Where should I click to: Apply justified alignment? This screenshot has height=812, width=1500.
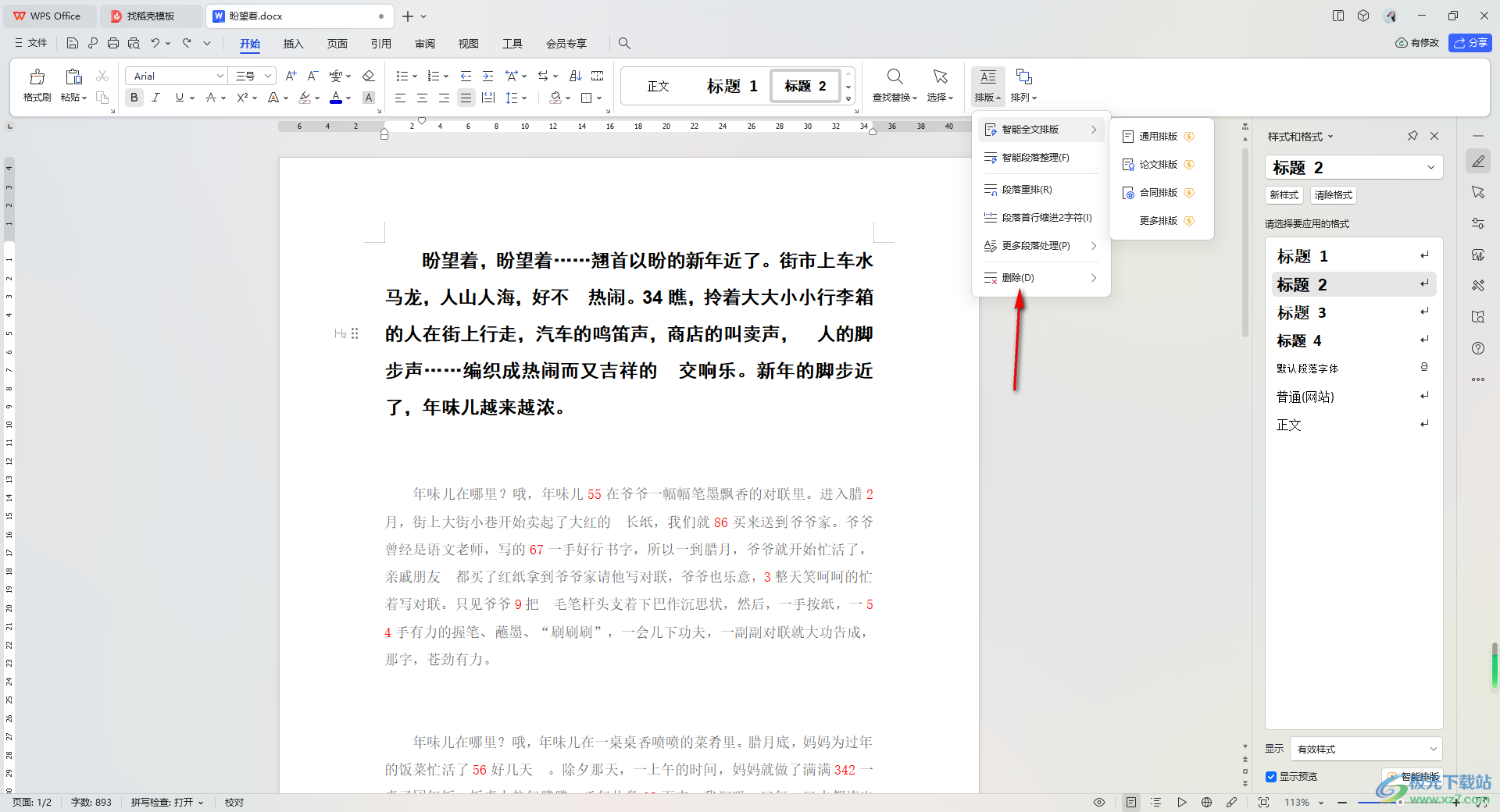coord(466,98)
